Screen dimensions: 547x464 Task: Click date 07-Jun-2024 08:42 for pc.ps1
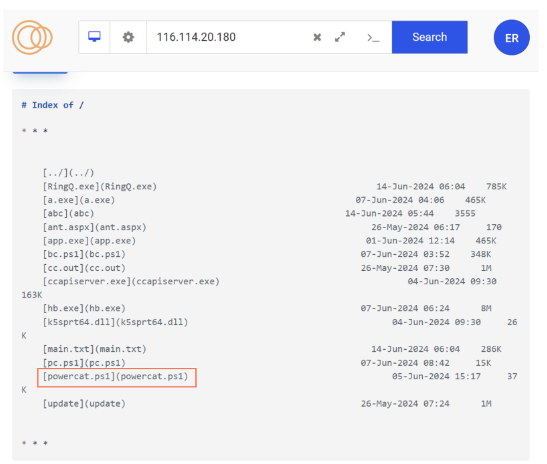point(405,363)
